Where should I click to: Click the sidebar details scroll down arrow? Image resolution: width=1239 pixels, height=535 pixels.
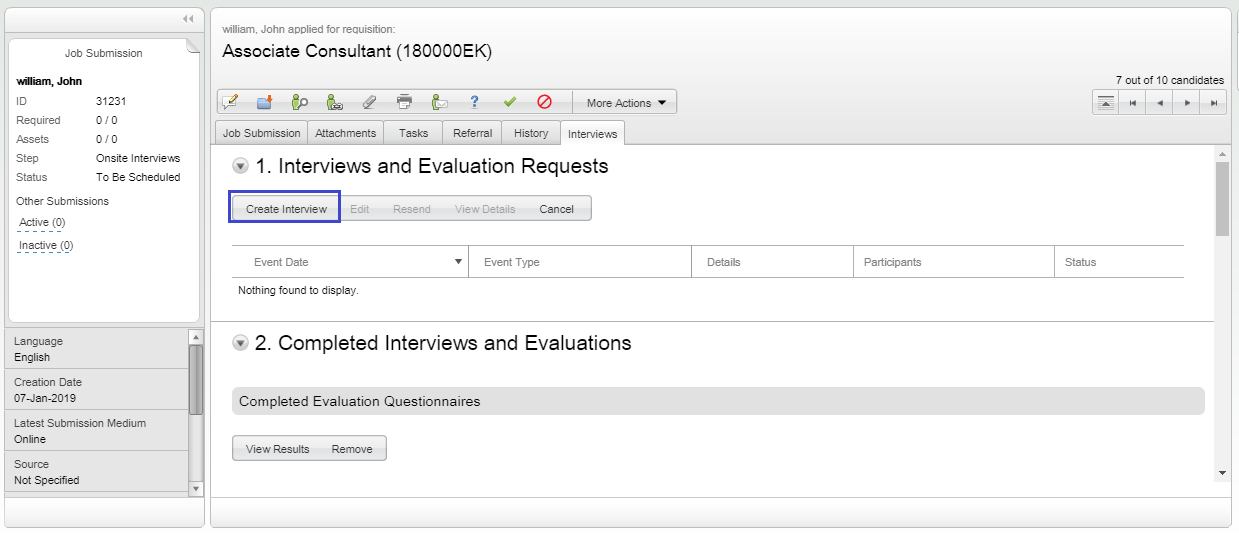(196, 488)
